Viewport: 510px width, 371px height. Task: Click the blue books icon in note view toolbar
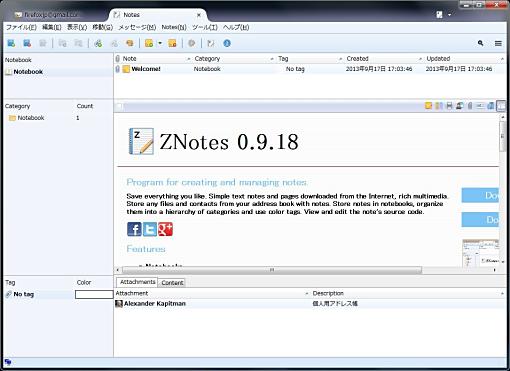click(x=490, y=106)
